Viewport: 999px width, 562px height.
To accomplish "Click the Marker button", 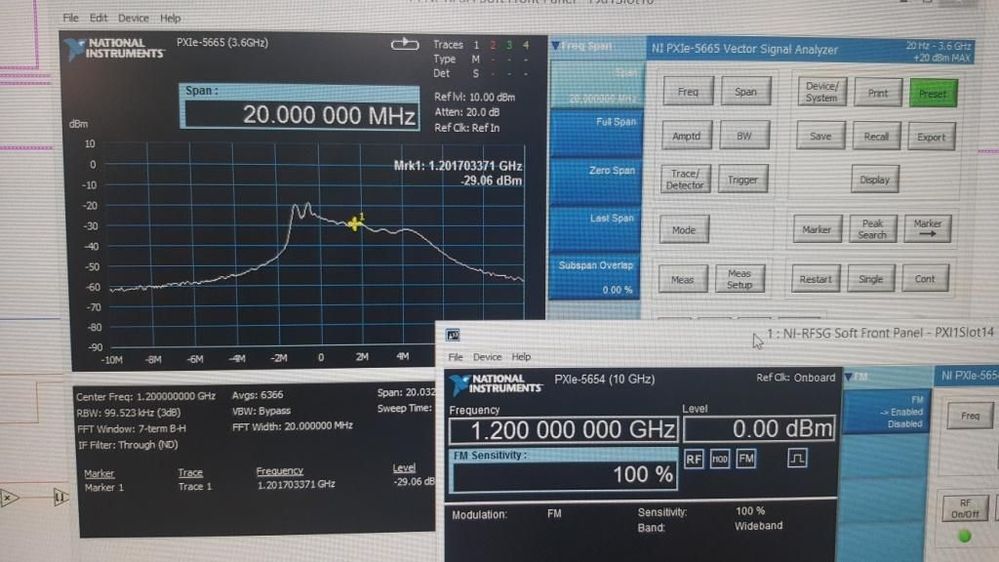I will pyautogui.click(x=816, y=229).
